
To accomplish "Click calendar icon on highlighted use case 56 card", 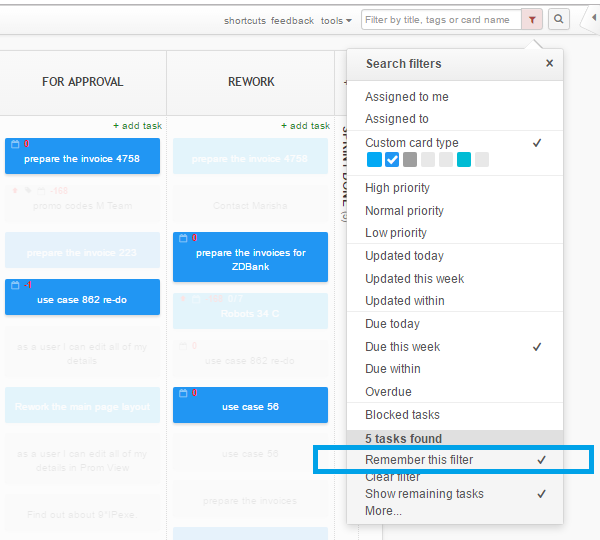I will coord(183,393).
